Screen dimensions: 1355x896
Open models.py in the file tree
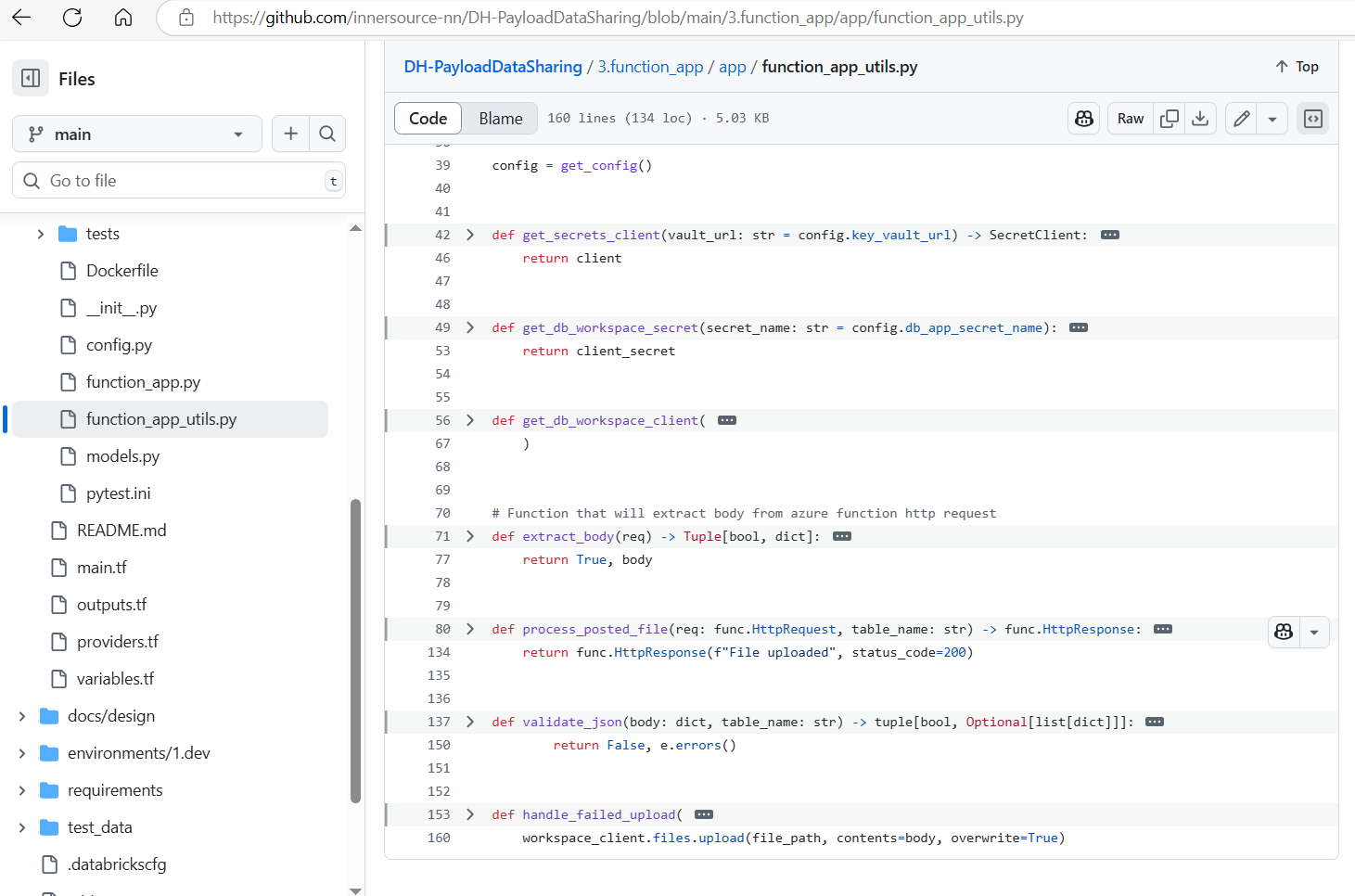(122, 456)
